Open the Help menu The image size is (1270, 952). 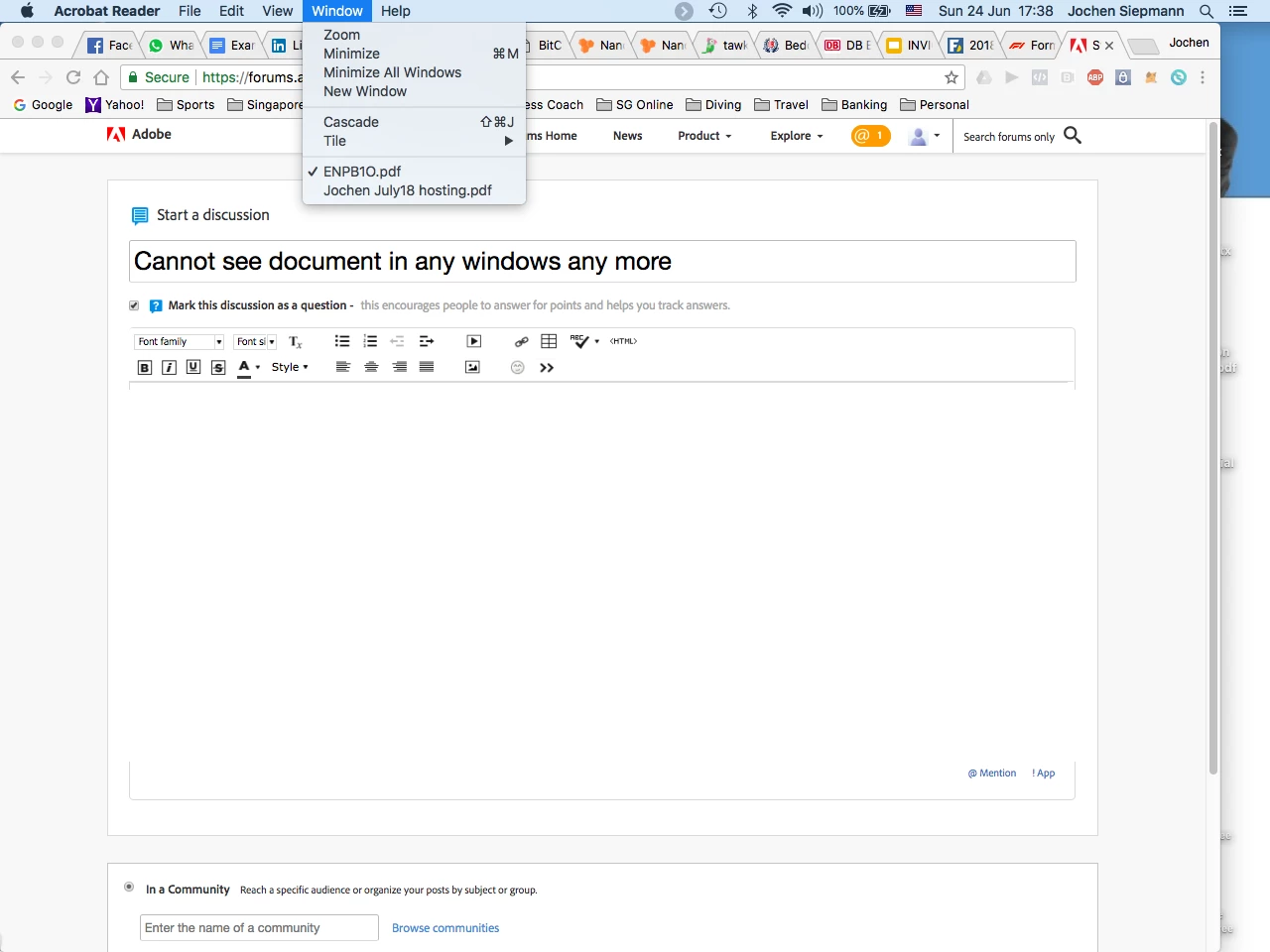point(395,11)
